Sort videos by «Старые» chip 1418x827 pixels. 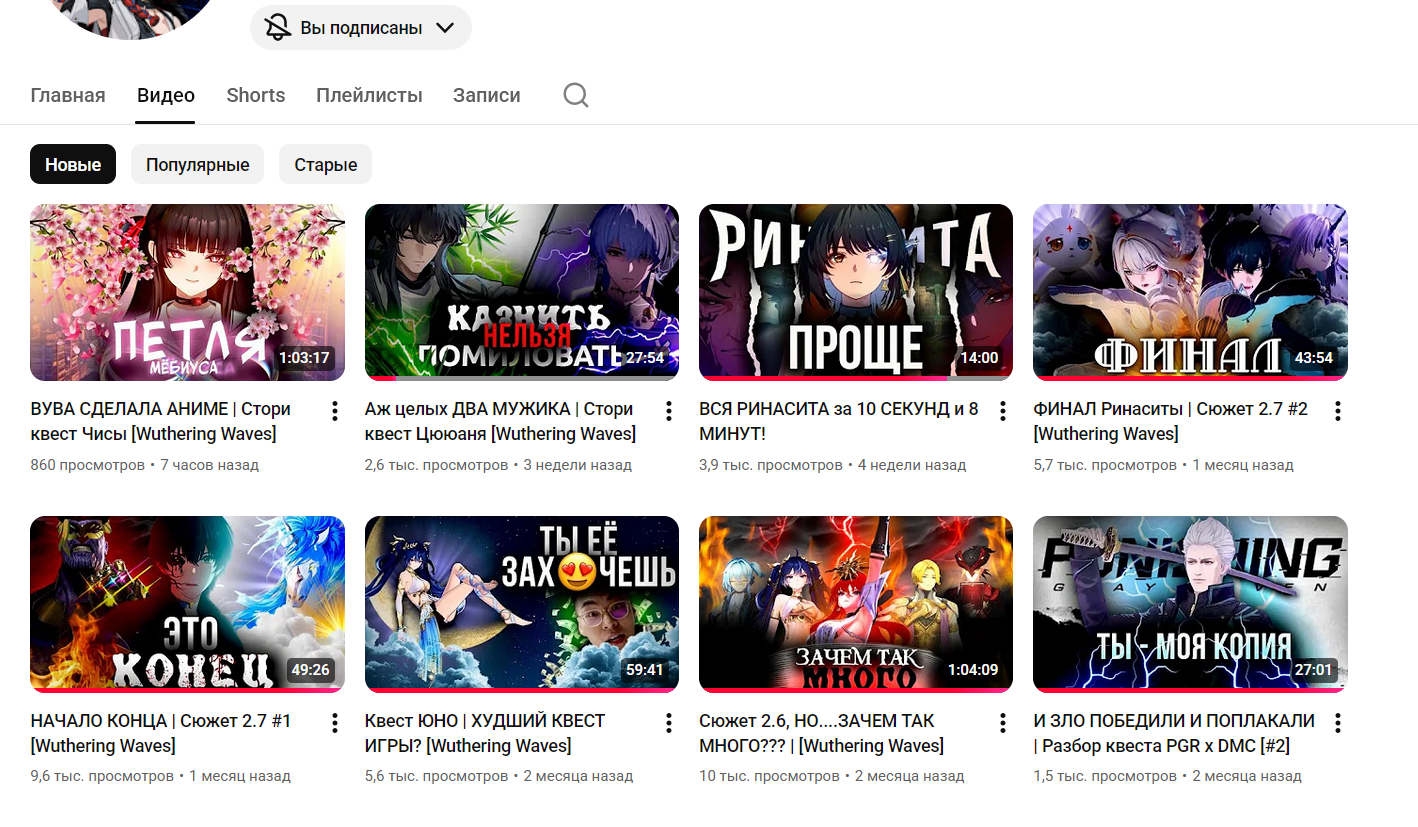pos(326,164)
